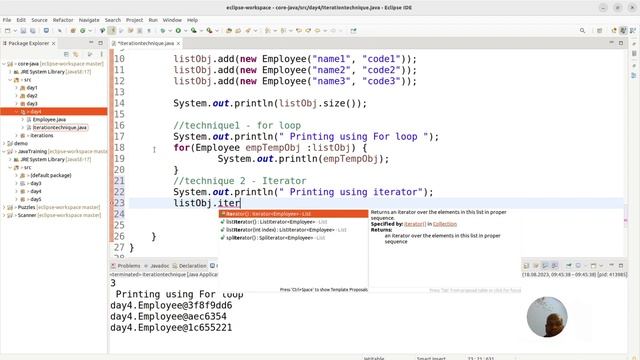This screenshot has height=360, width=640.
Task: Select the Scanner project
Action: click(x=27, y=216)
